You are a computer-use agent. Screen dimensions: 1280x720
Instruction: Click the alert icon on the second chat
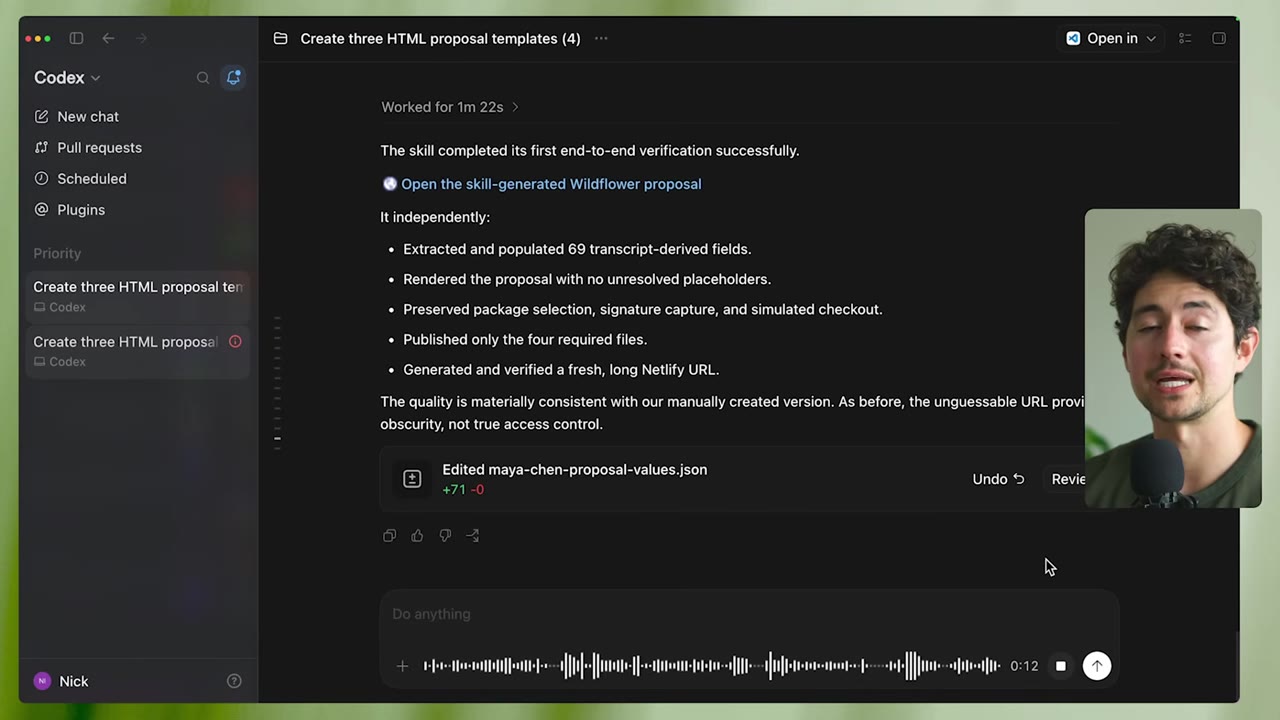[x=235, y=341]
